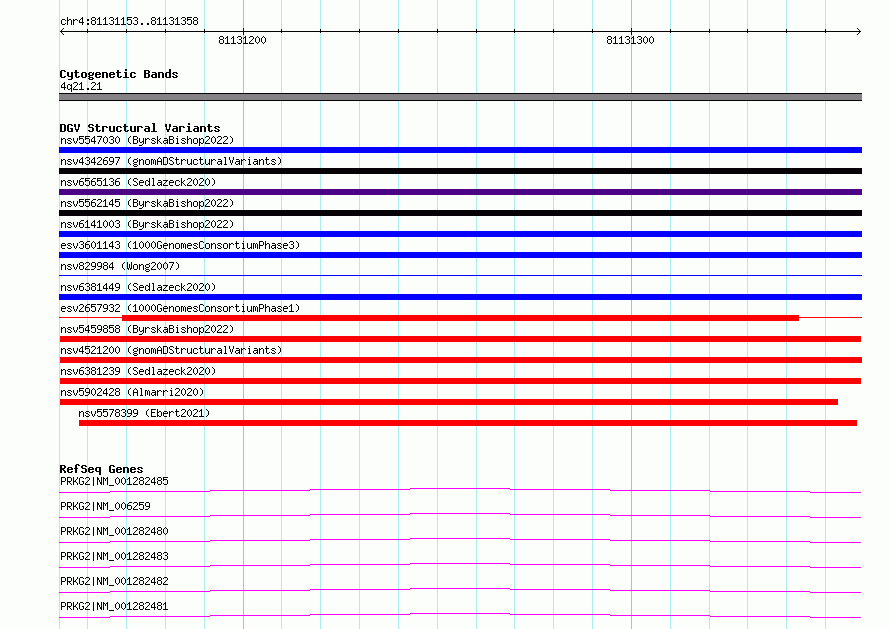The image size is (890, 629).
Task: Open variant nsv6141003 (ByrskaBishop2022) label
Action: [147, 224]
